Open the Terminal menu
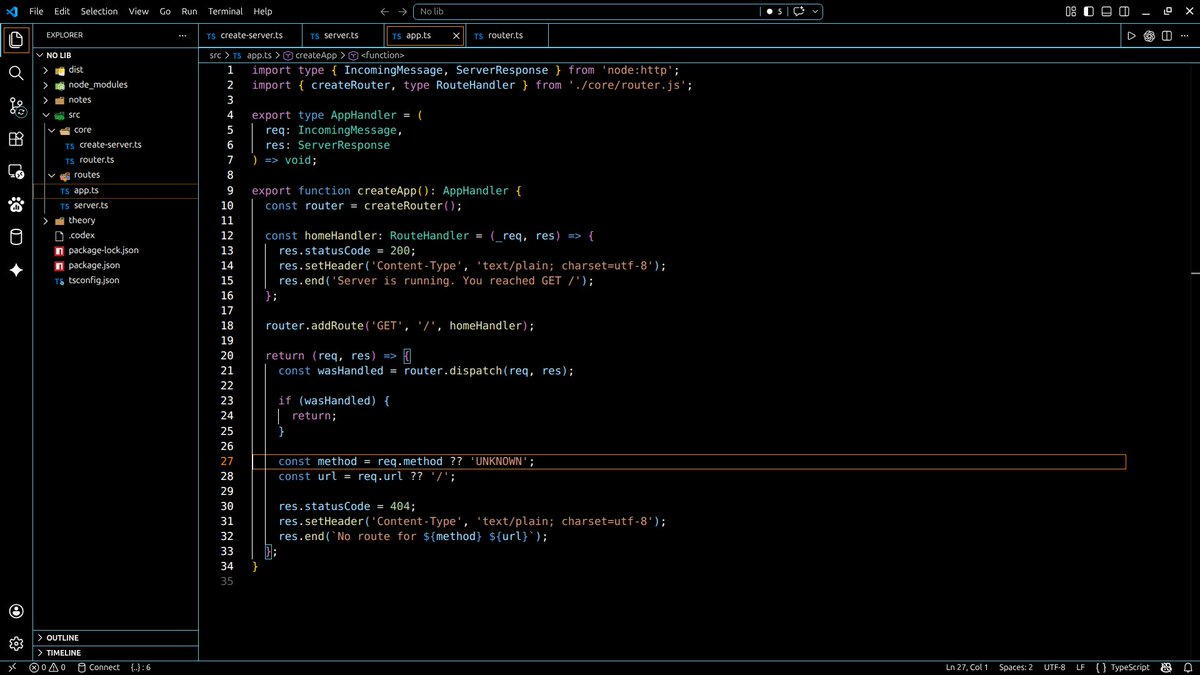 click(225, 11)
